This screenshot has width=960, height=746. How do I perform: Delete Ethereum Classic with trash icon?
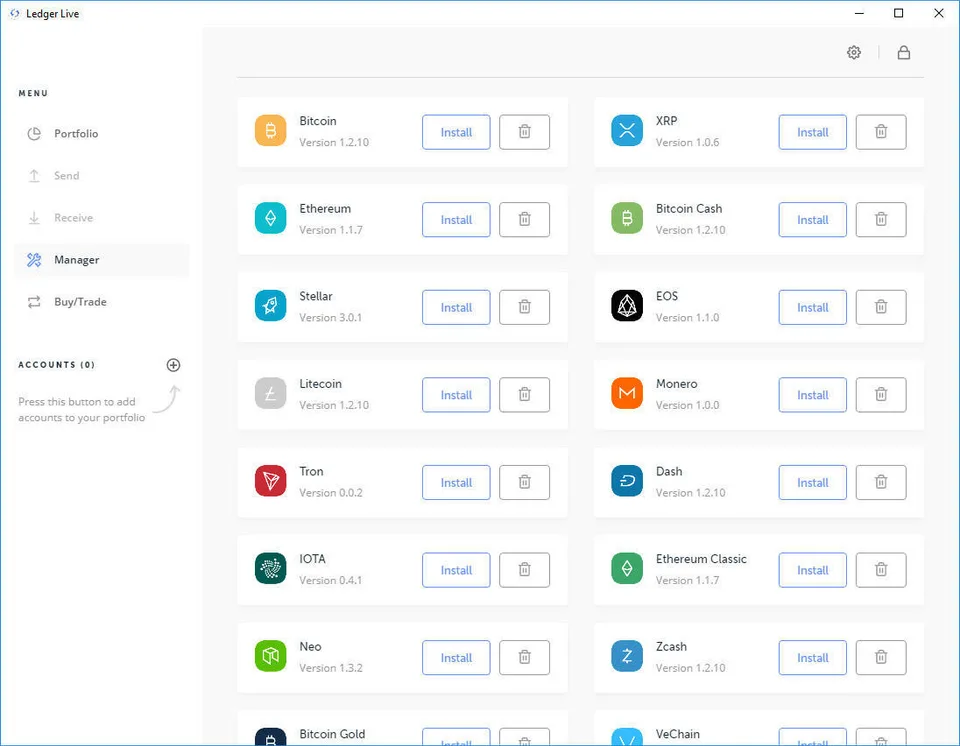pyautogui.click(x=881, y=570)
